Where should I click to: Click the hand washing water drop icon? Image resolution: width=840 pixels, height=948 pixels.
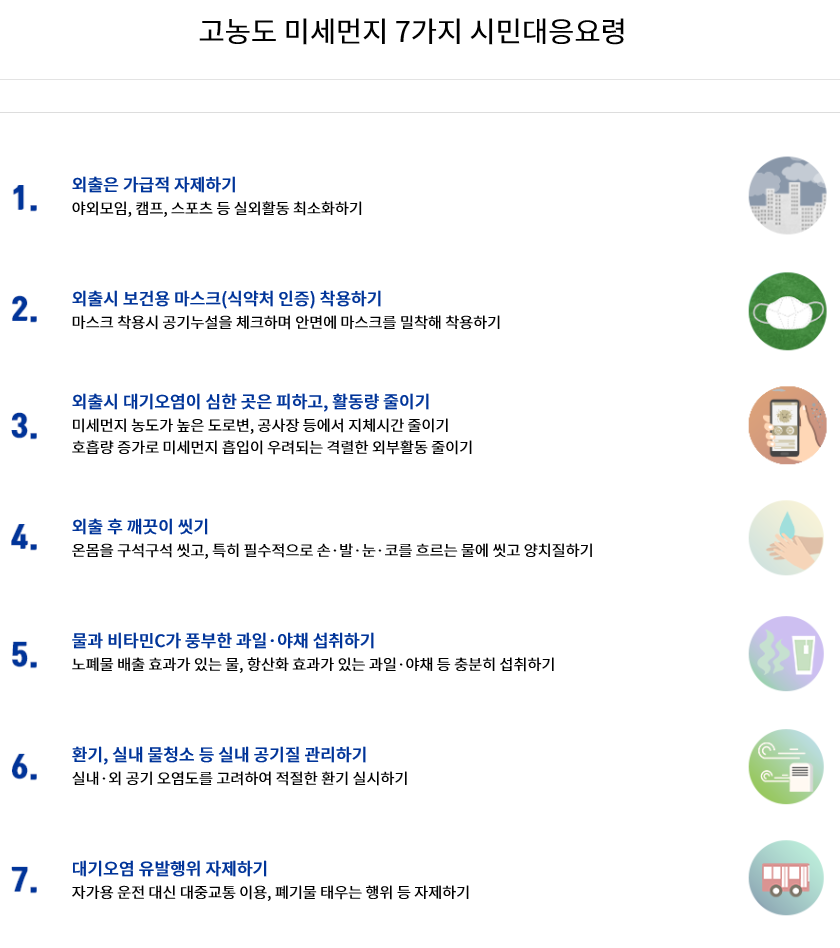point(787,538)
